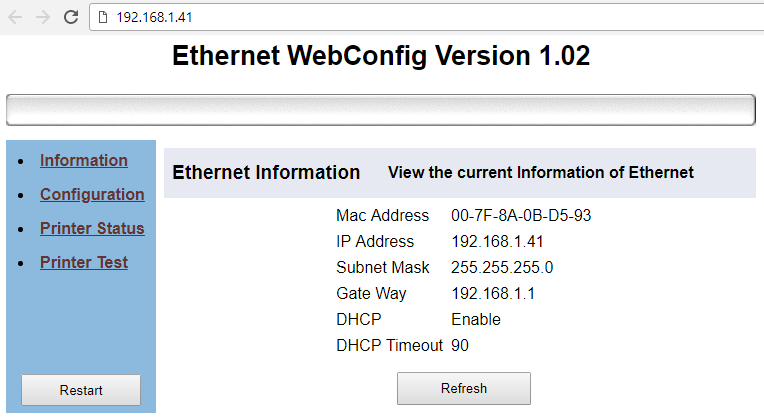The height and width of the screenshot is (419, 764).
Task: Click the Gate Way value 192.168.1.1
Action: pyautogui.click(x=493, y=293)
